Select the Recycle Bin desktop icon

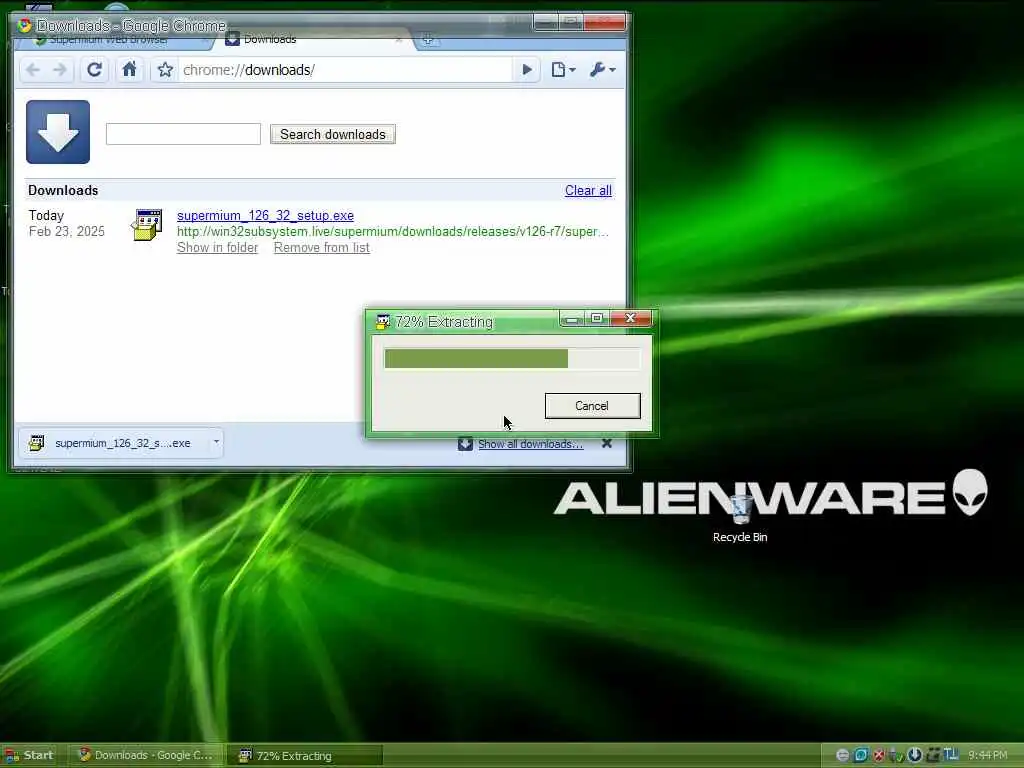pos(740,518)
